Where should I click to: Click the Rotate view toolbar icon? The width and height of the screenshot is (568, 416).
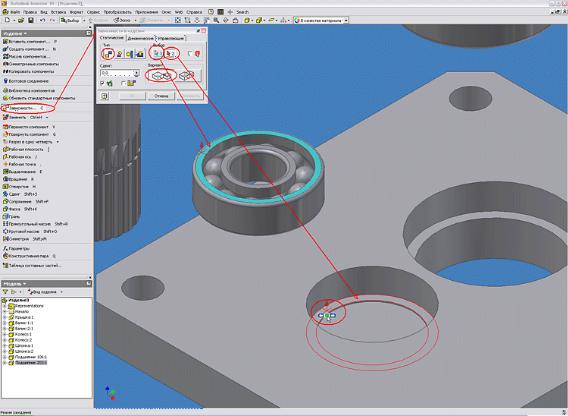[226, 20]
